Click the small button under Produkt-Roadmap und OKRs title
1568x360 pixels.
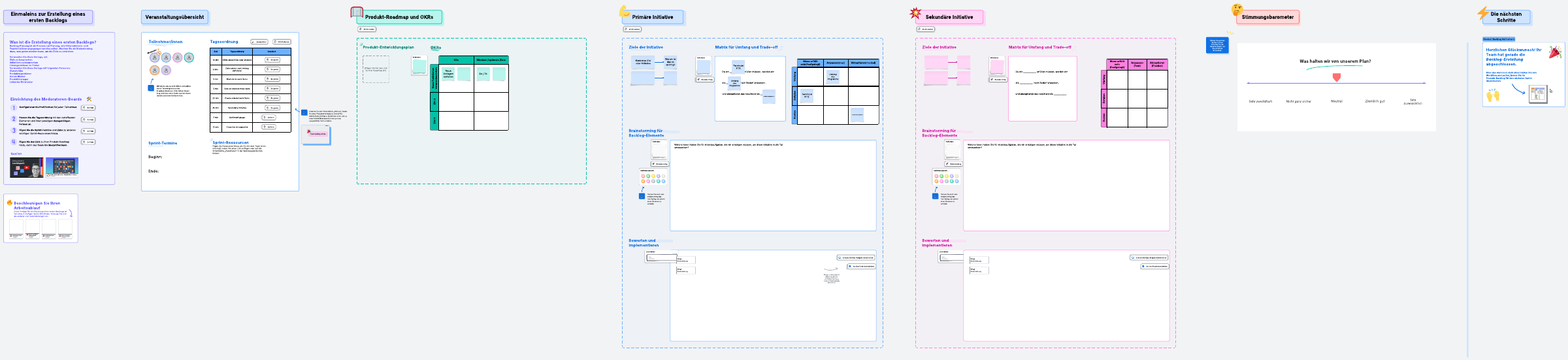[367, 29]
